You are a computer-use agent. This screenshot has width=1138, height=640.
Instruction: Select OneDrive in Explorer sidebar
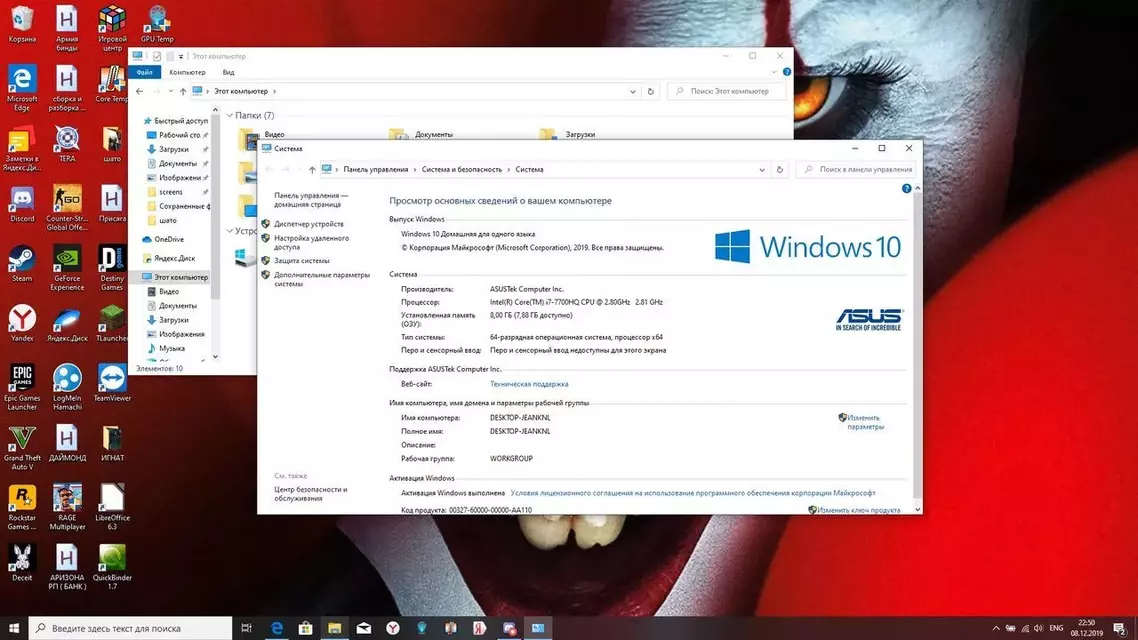point(163,239)
